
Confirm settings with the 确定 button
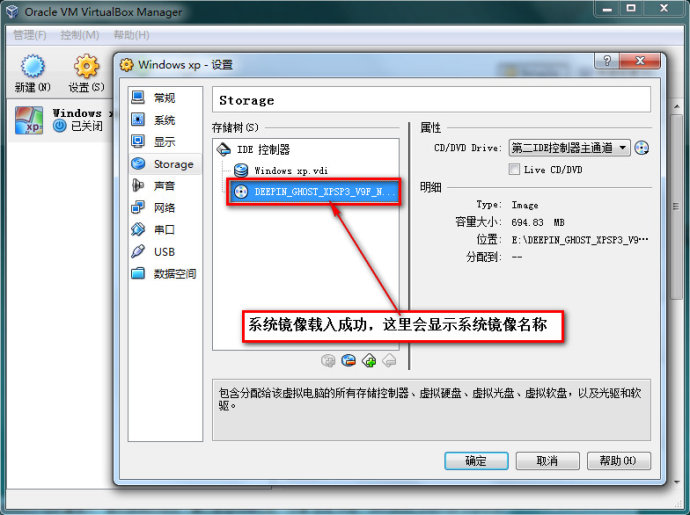tap(476, 461)
